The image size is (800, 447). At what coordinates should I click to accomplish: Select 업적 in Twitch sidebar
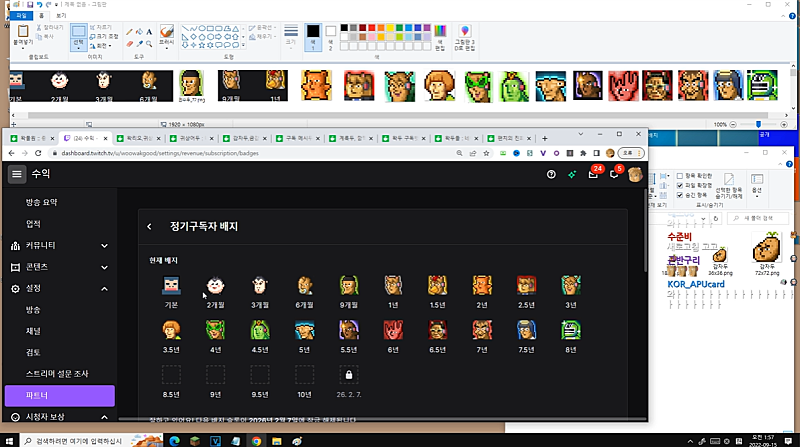33,224
